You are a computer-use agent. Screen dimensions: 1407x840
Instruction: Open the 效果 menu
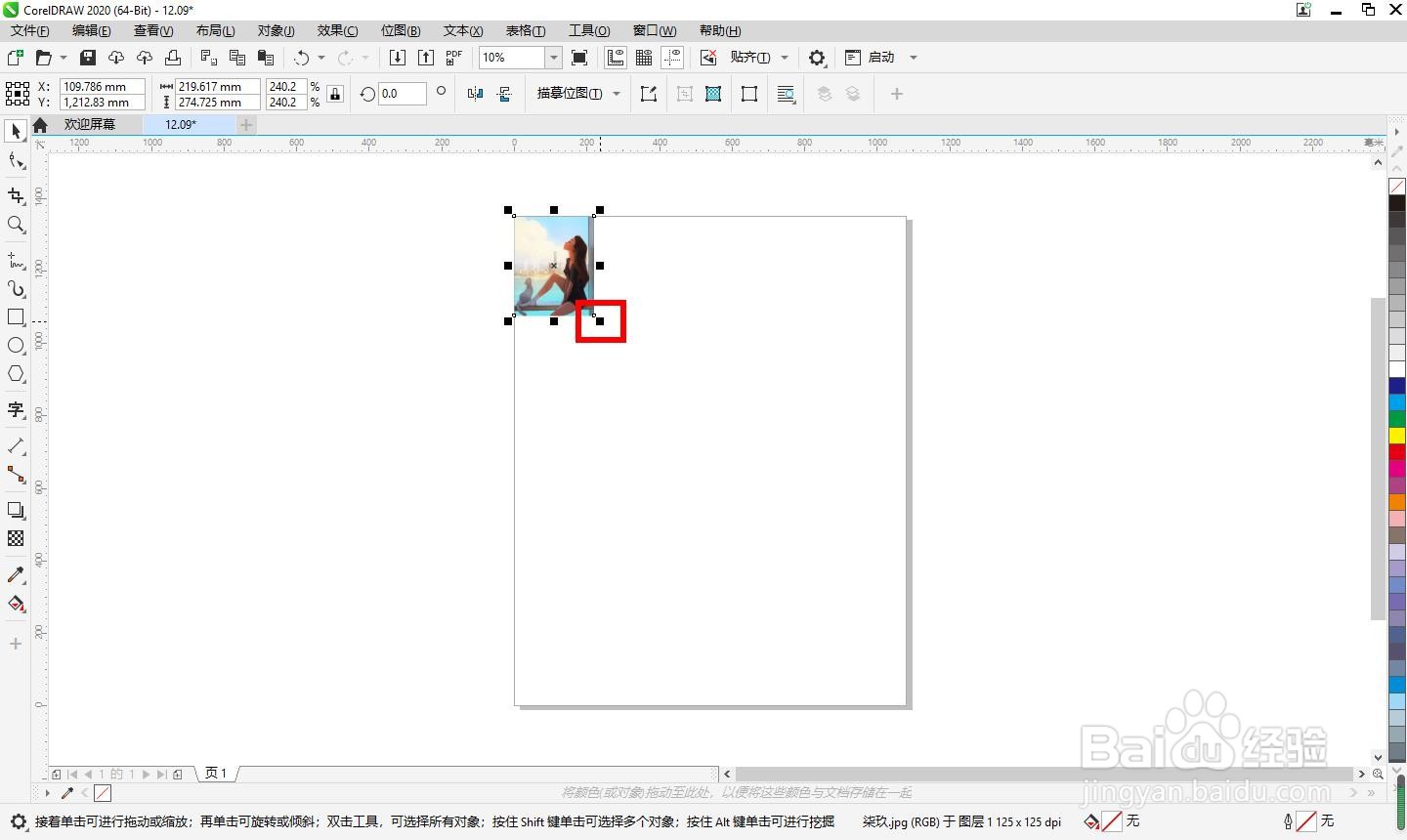pos(337,30)
